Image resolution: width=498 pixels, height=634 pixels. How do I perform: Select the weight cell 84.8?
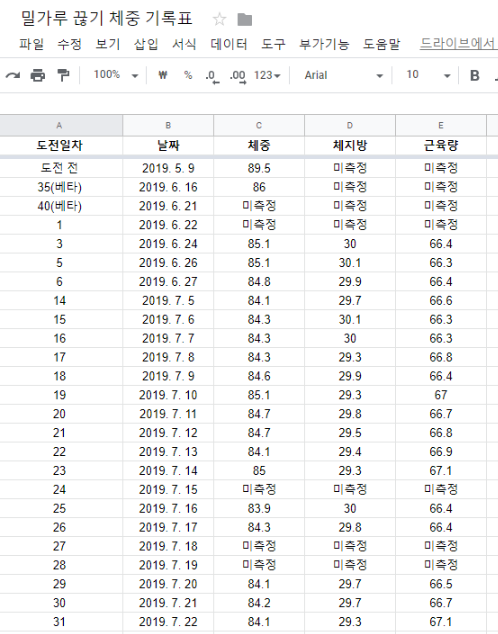point(259,282)
